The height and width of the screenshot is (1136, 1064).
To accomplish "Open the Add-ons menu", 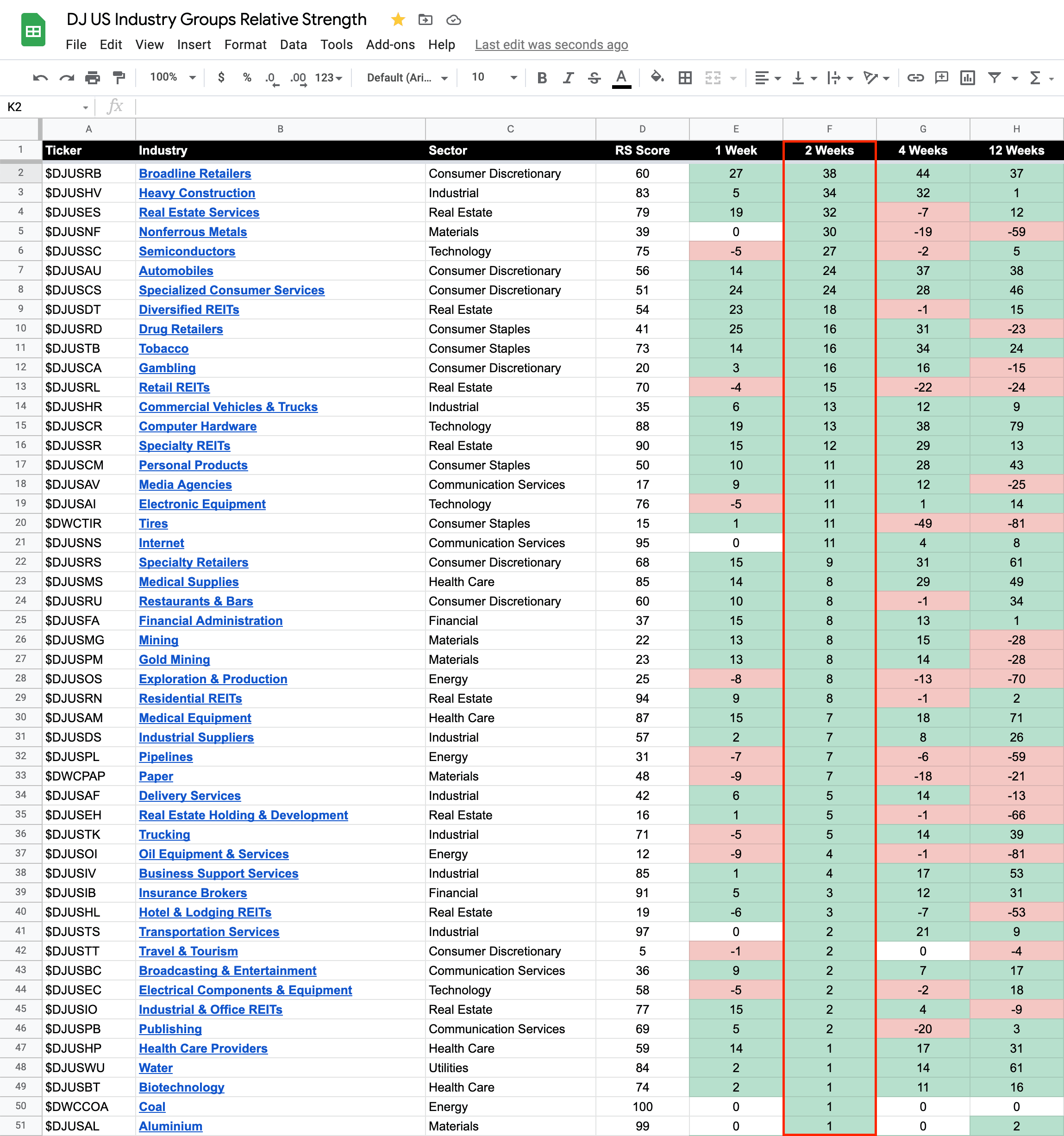I will [390, 44].
